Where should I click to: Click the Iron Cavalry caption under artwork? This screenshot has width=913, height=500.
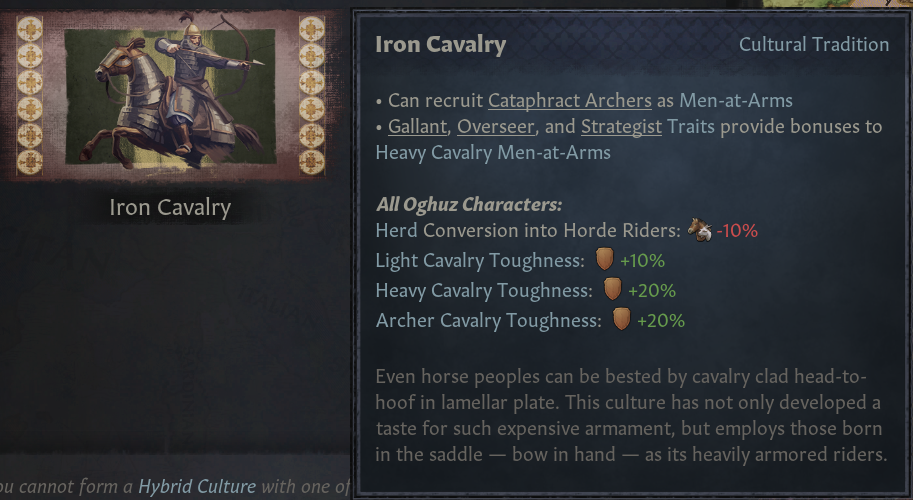tap(170, 208)
